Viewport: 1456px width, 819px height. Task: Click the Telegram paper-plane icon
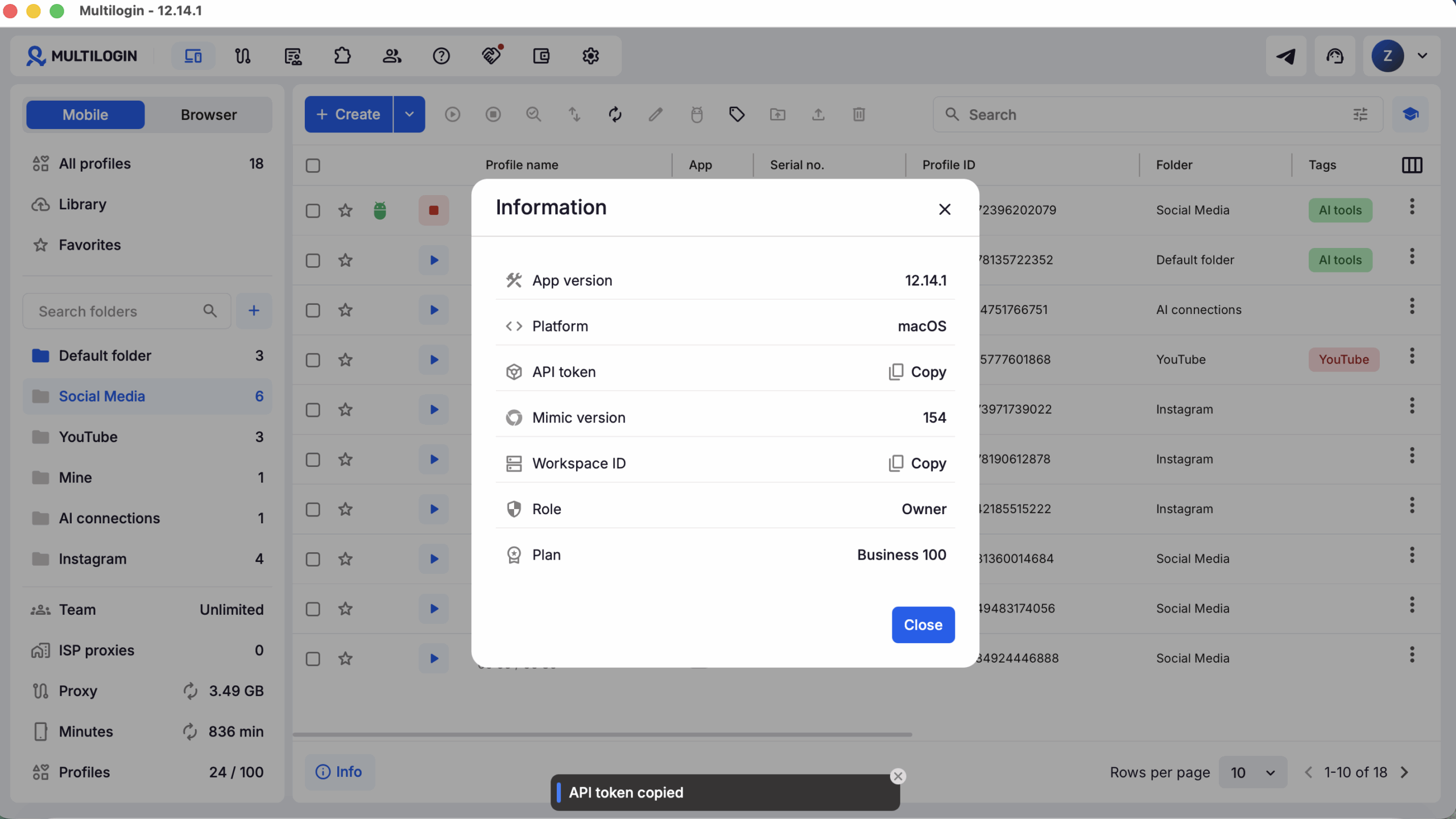tap(1286, 56)
